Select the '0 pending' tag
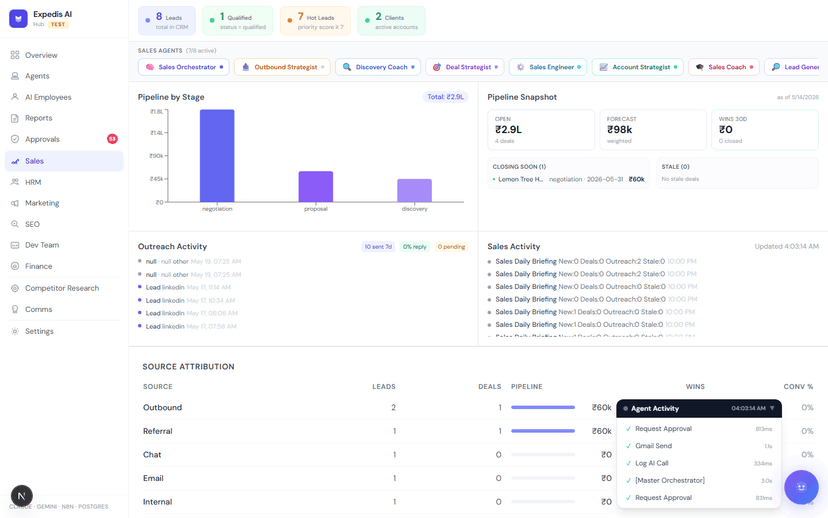 tap(451, 247)
